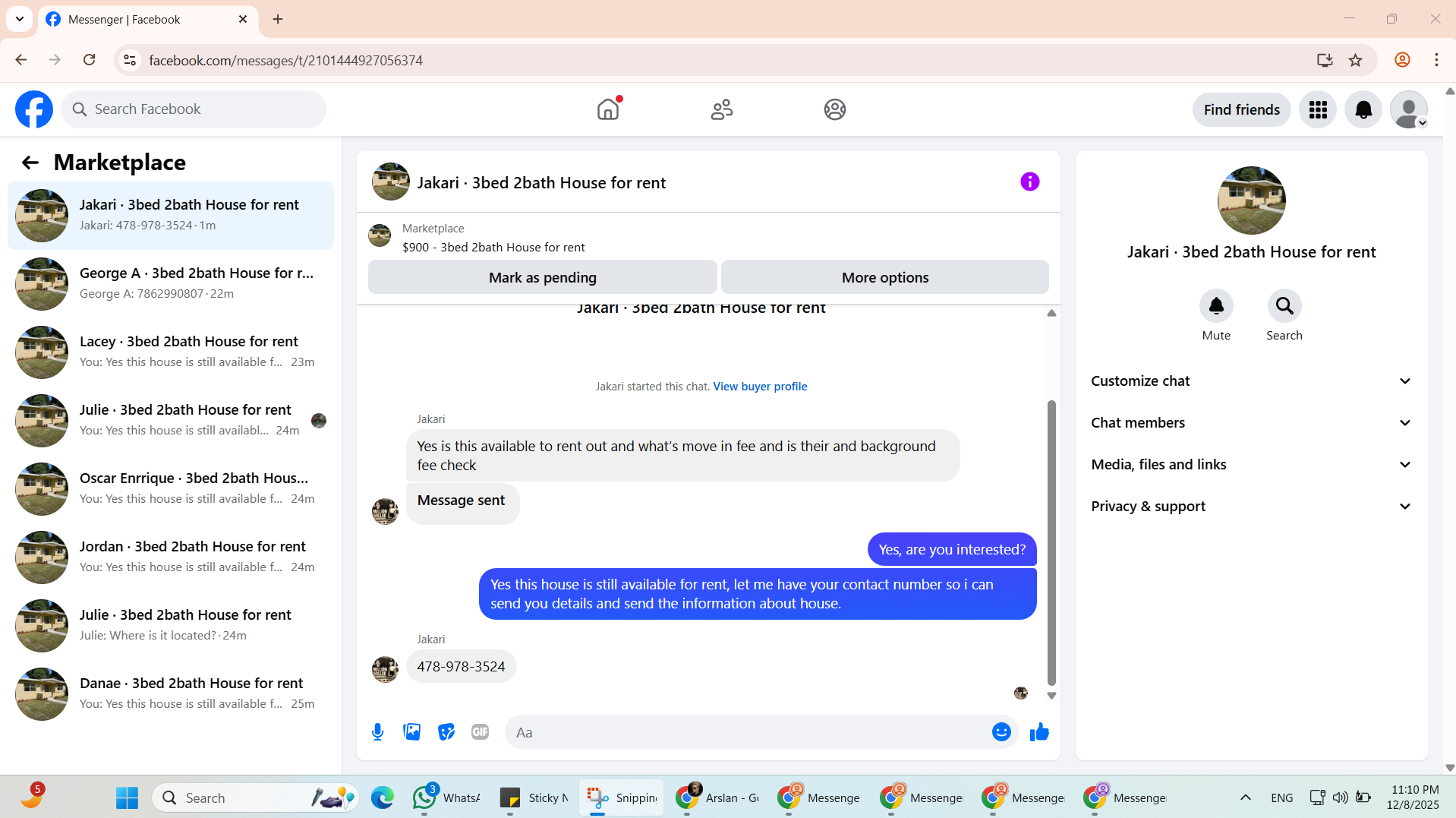Expand the Chat members section
1456x818 pixels.
point(1251,423)
